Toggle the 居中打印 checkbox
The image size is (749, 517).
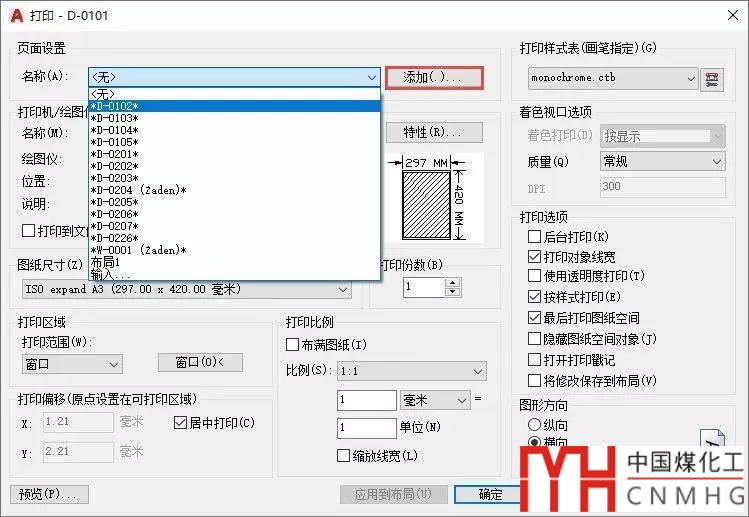click(x=181, y=423)
